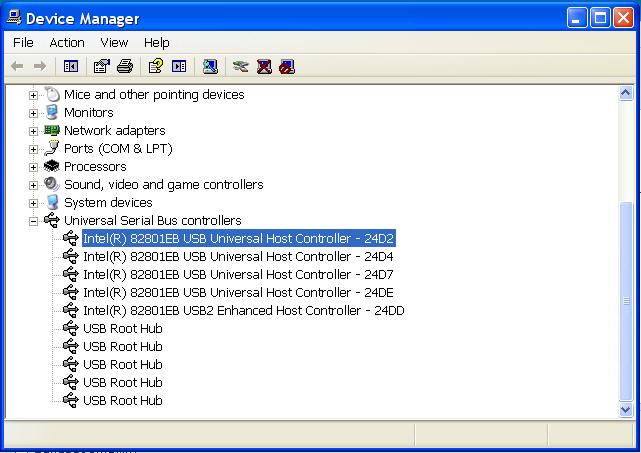Click the Uninstall toolbar icon with red X
641x453 pixels.
(x=264, y=66)
